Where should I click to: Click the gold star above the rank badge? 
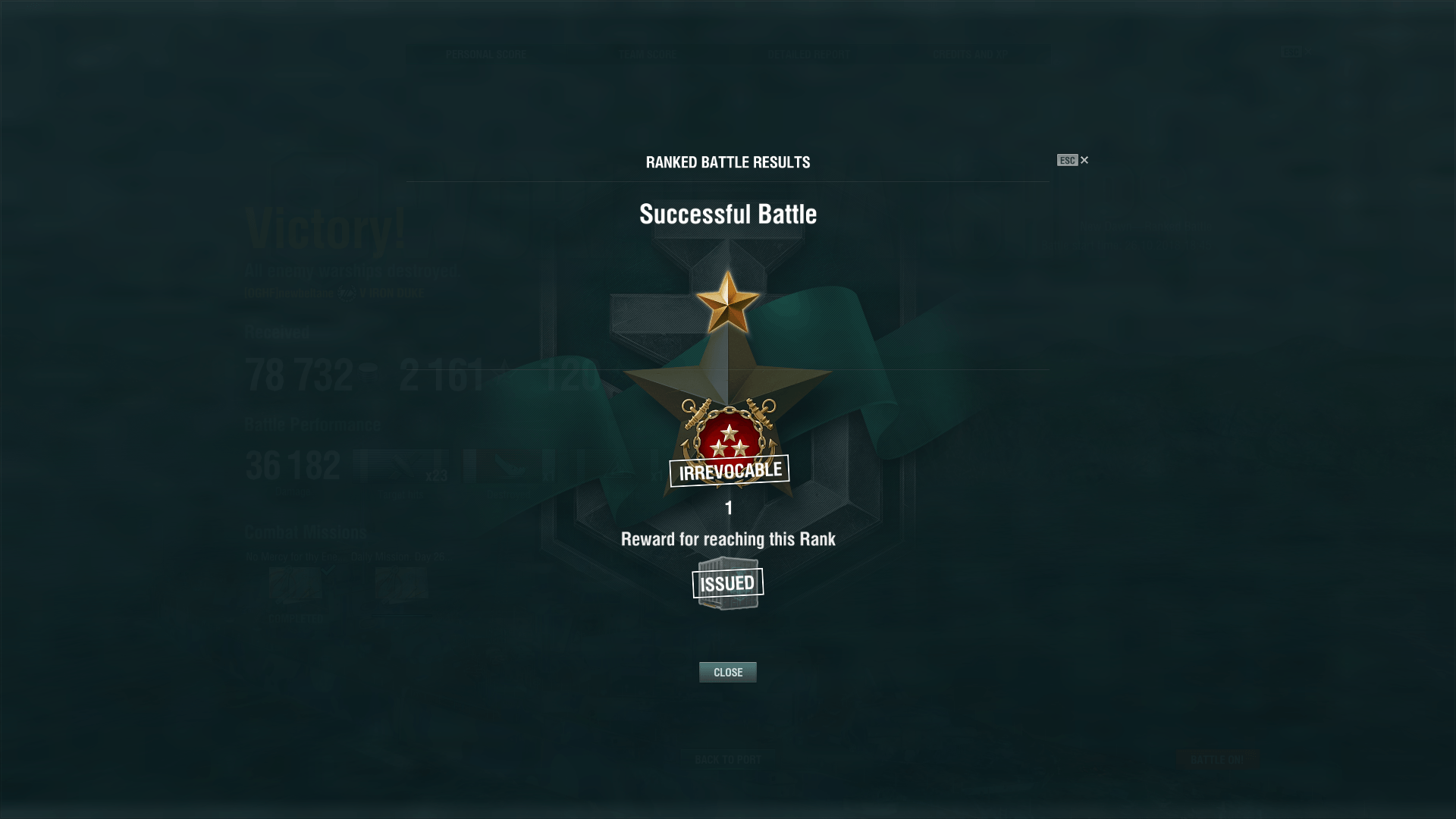[728, 302]
